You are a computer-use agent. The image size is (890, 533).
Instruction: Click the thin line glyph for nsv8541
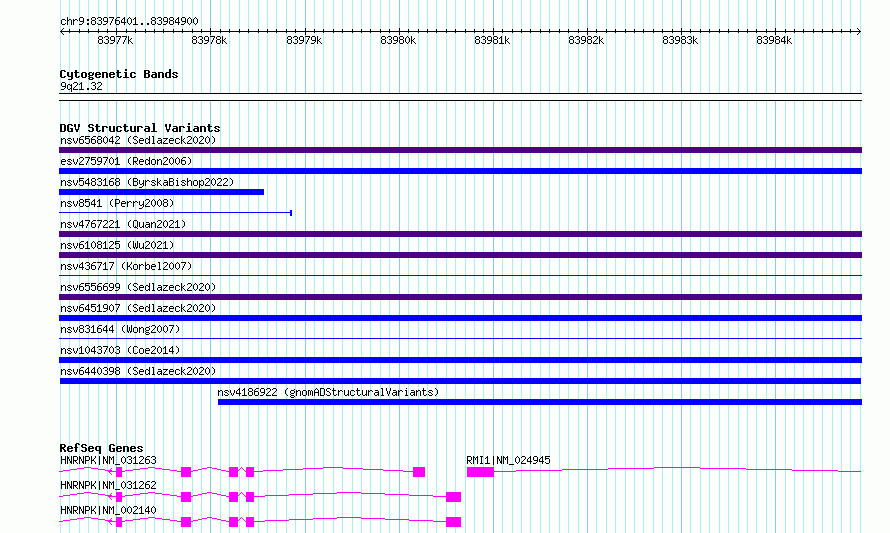175,213
